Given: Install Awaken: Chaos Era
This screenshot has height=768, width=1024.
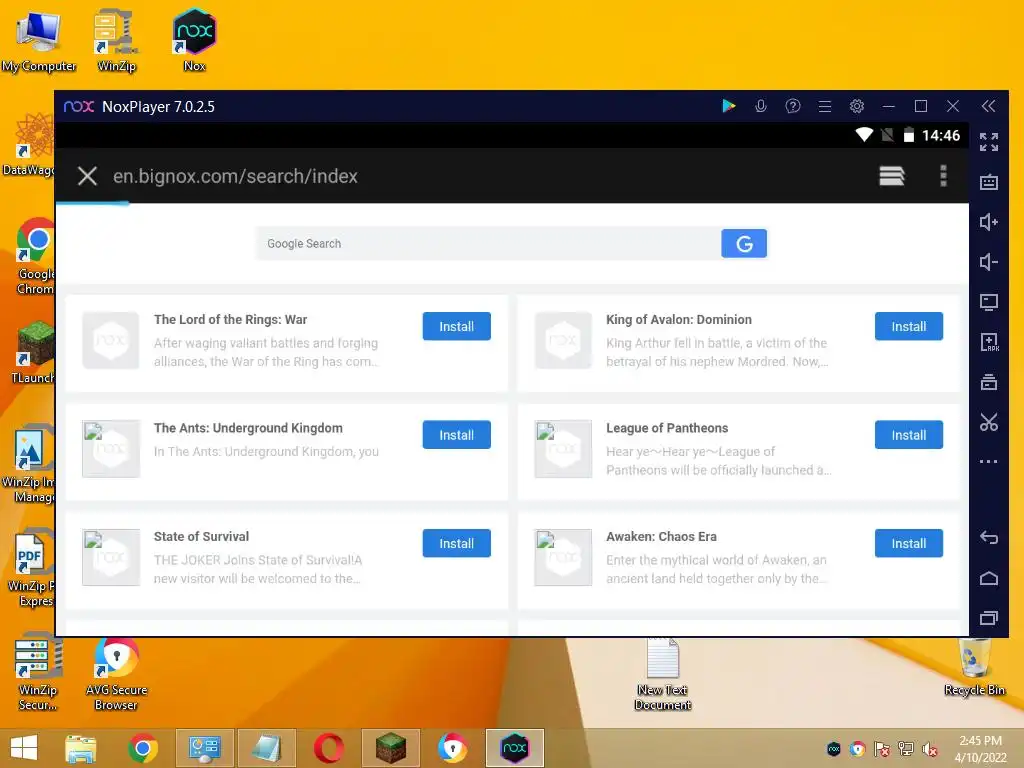Looking at the screenshot, I should coord(908,543).
